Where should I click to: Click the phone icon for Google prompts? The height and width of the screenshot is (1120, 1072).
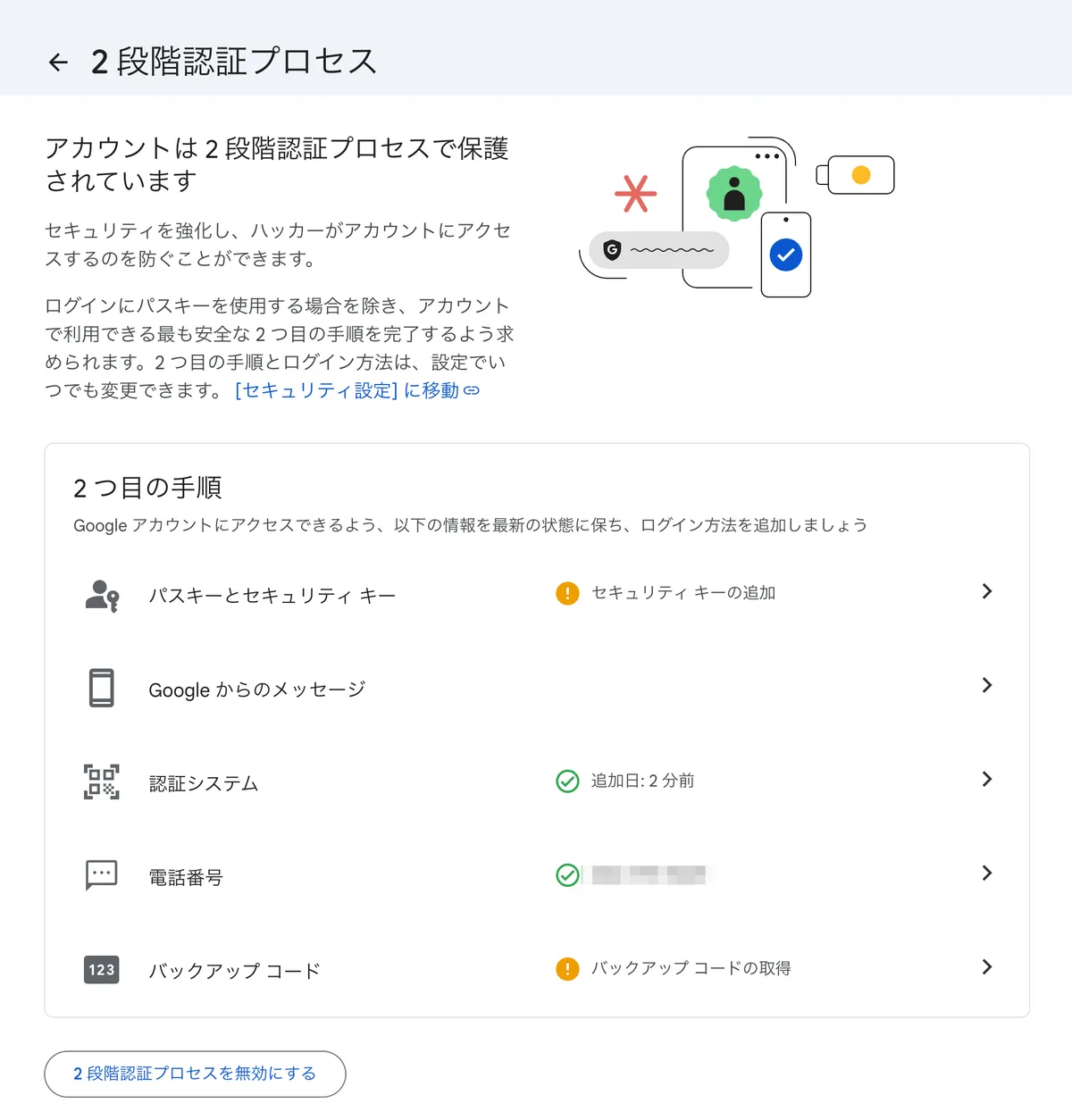tap(102, 689)
